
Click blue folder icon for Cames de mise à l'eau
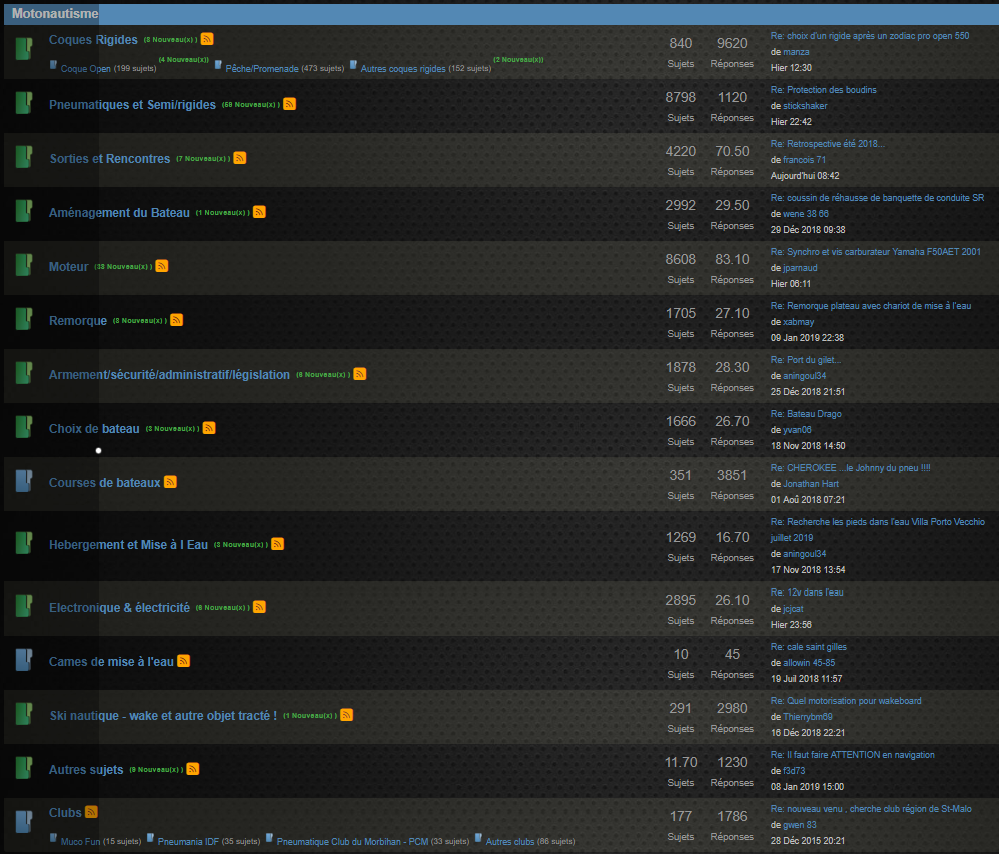click(25, 660)
